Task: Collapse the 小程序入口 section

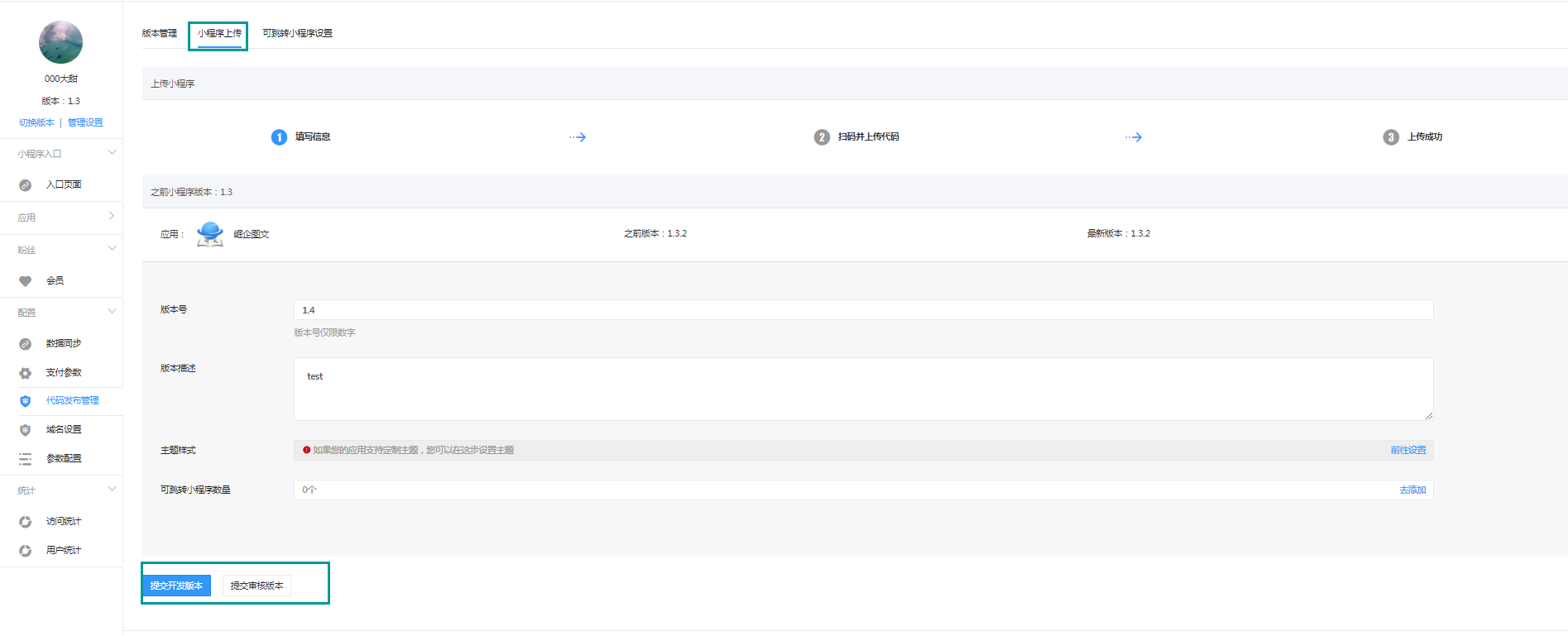Action: (112, 153)
